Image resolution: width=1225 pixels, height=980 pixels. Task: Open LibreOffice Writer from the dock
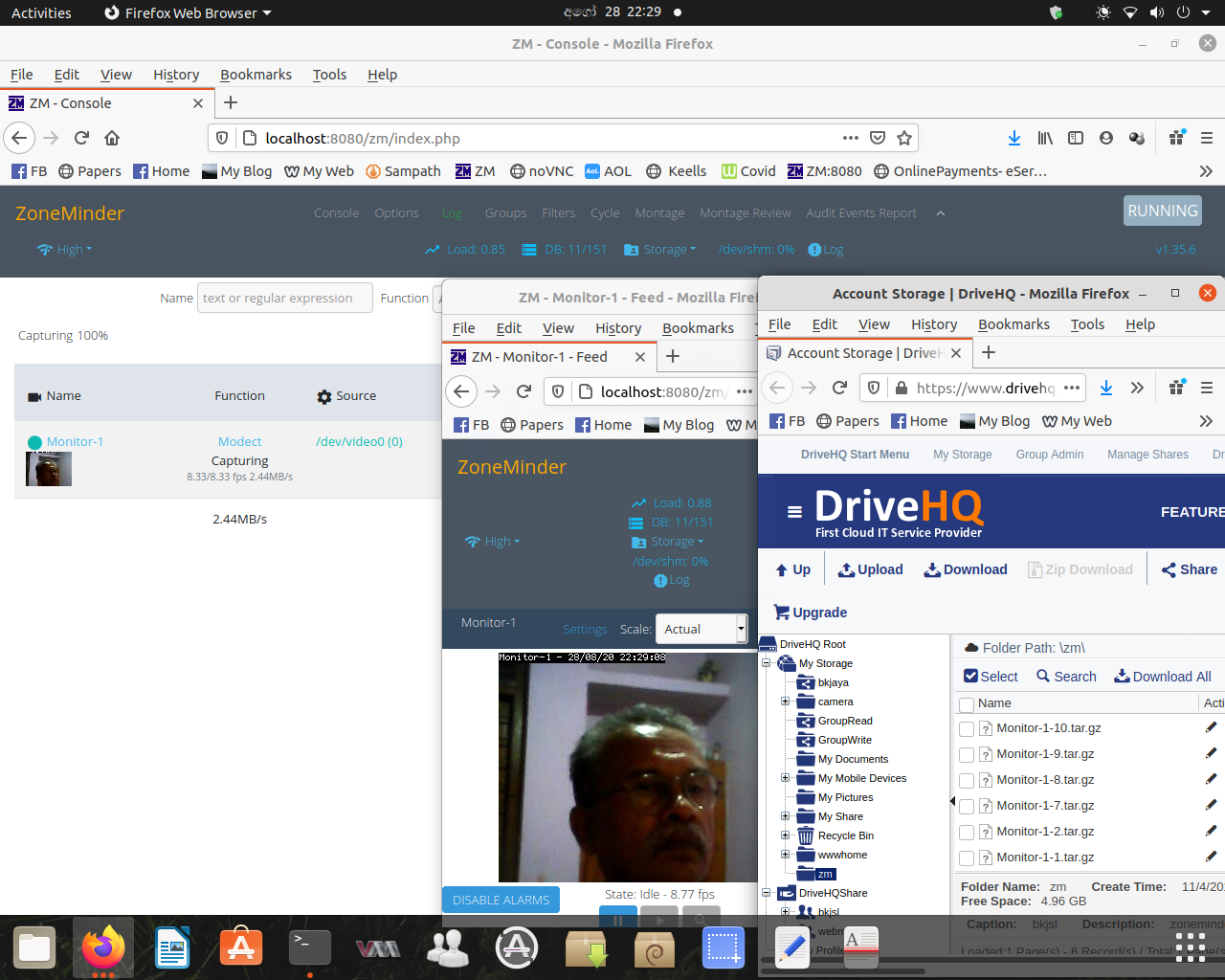click(x=172, y=947)
